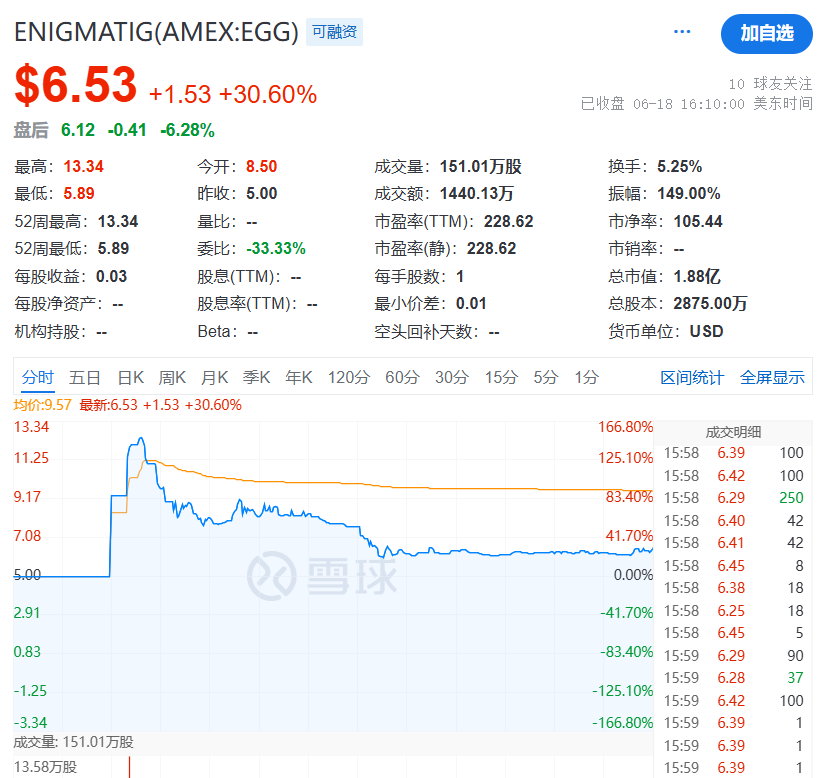Image resolution: width=824 pixels, height=778 pixels.
Task: Choose the 30分 interval chart
Action: point(451,377)
